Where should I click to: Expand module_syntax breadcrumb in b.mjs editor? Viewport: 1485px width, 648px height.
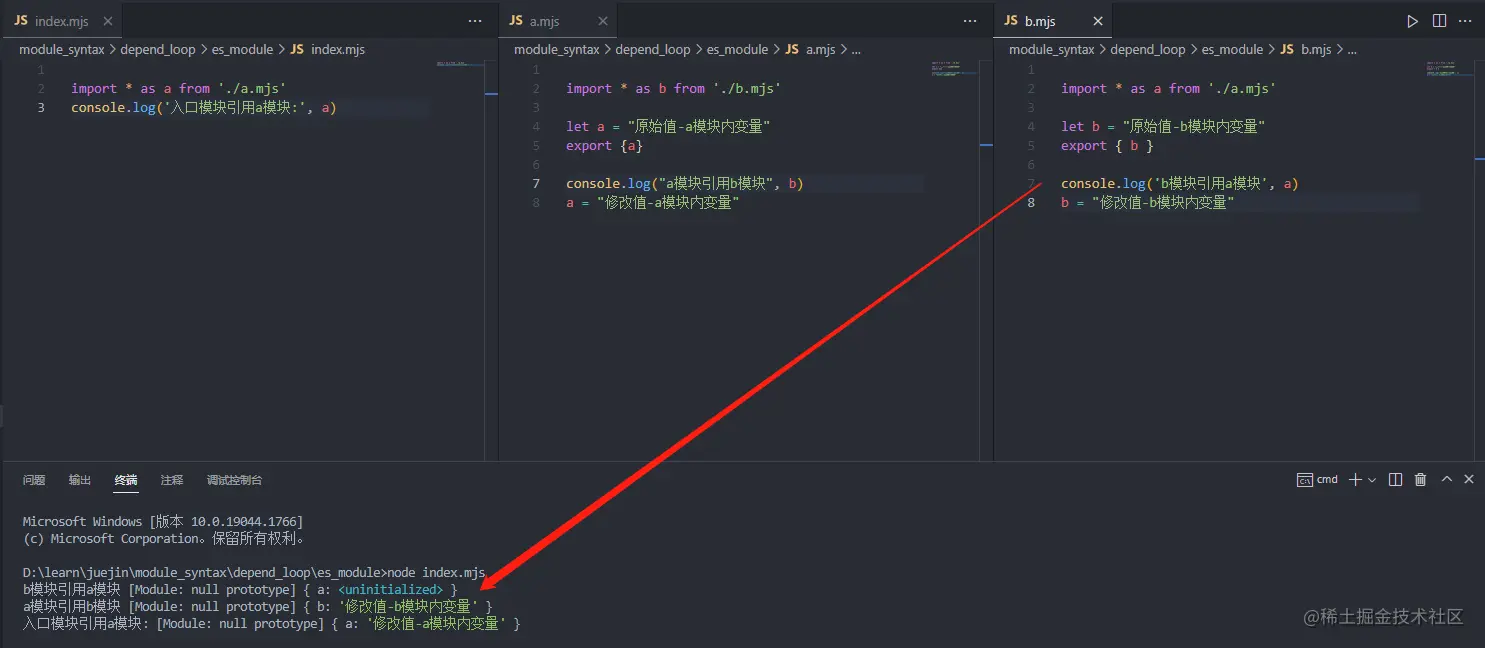click(x=1051, y=49)
